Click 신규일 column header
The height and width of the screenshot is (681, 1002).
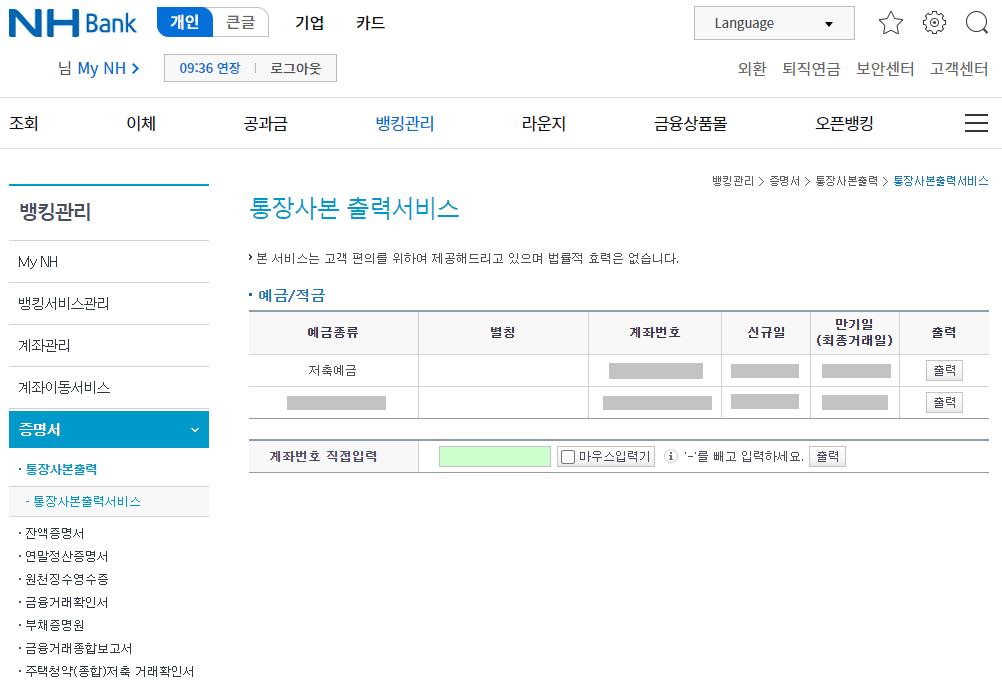(x=766, y=332)
